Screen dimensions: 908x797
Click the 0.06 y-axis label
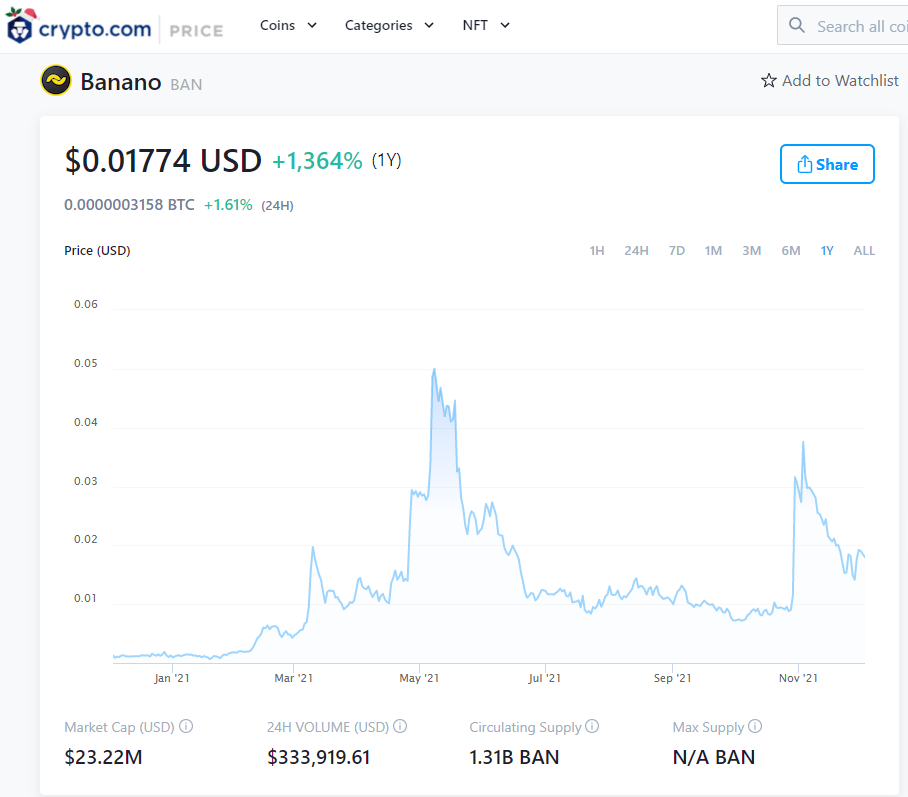click(x=86, y=304)
